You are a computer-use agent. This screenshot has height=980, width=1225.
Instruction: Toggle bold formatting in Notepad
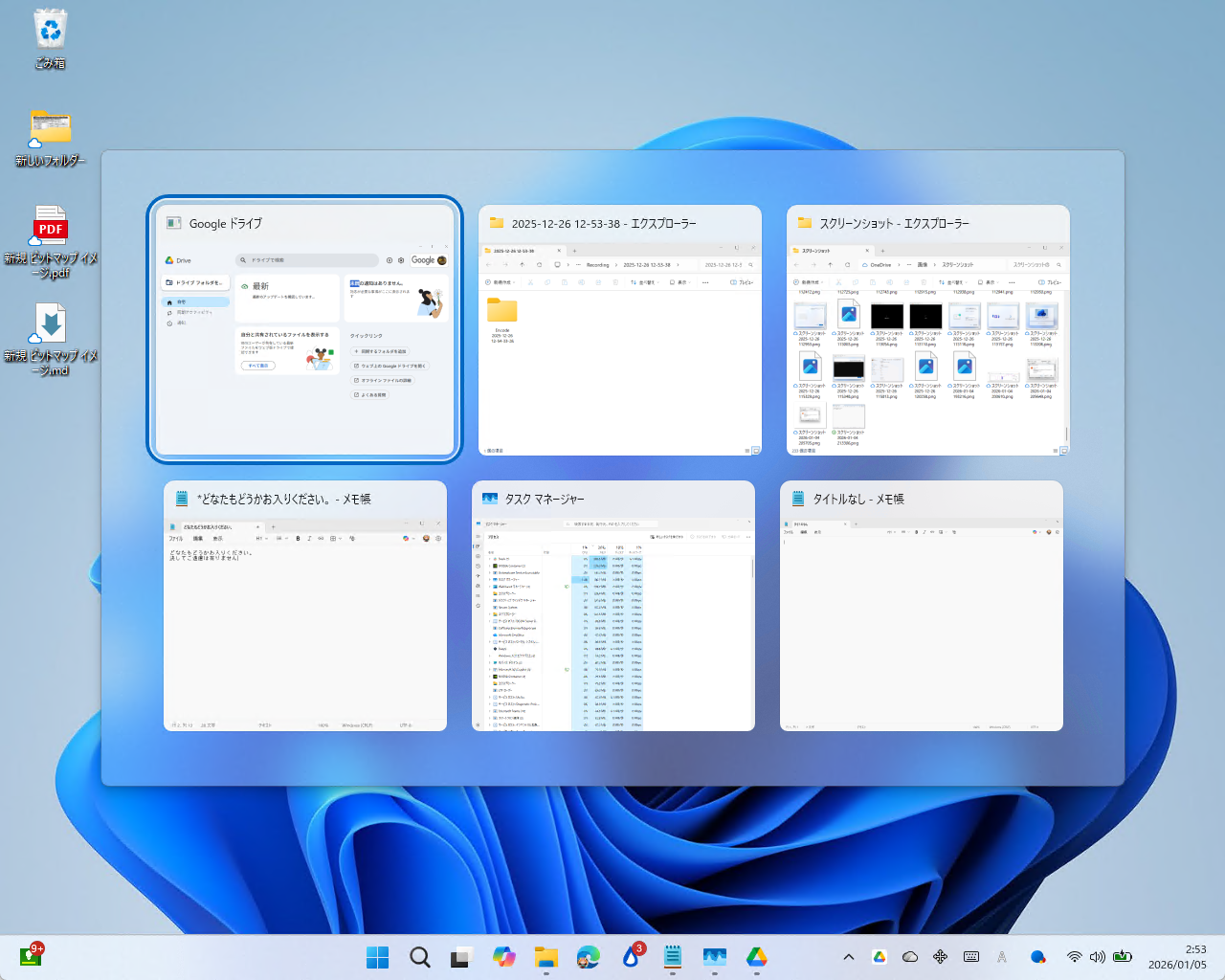click(298, 539)
